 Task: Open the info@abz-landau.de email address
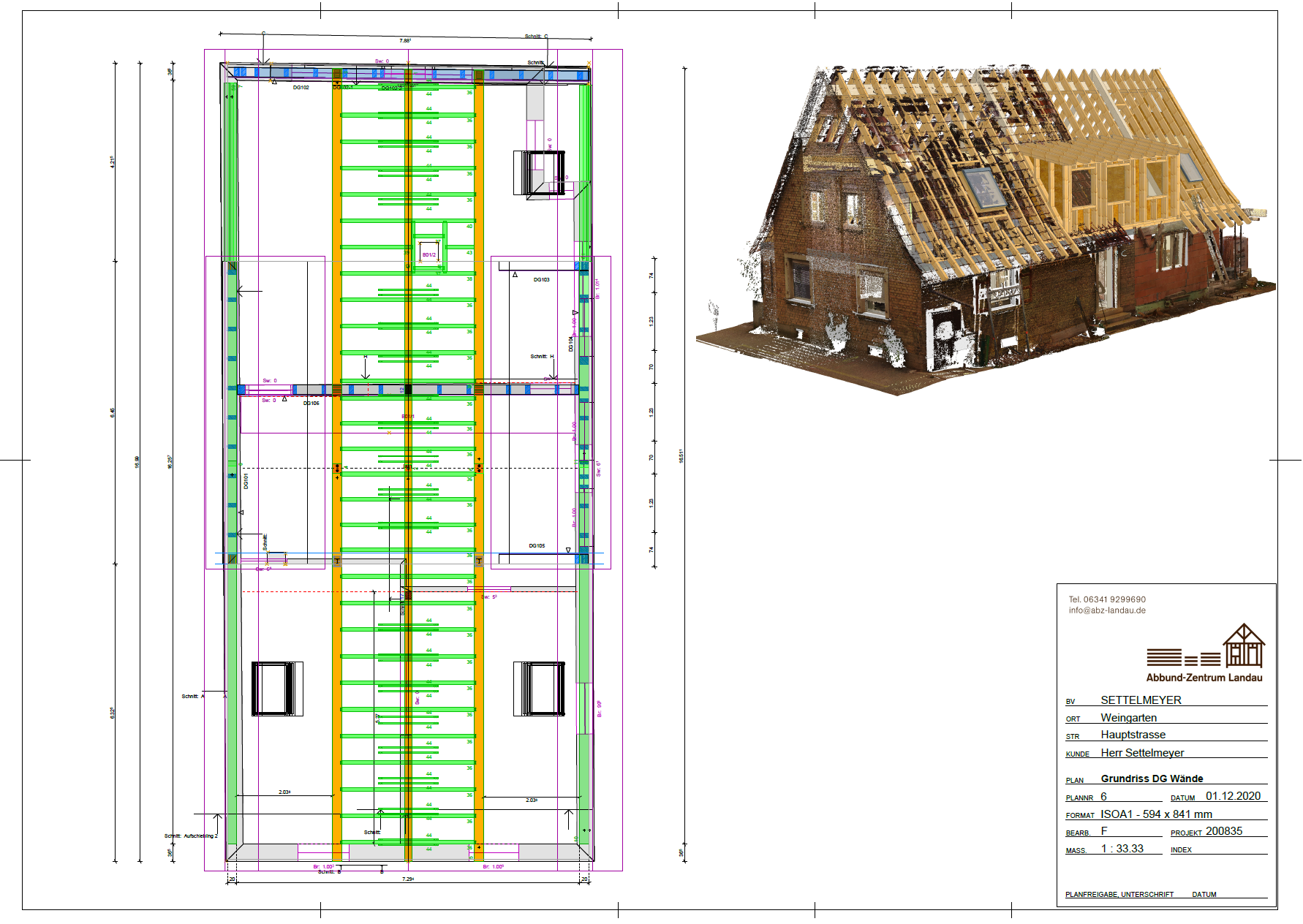pyautogui.click(x=1107, y=610)
